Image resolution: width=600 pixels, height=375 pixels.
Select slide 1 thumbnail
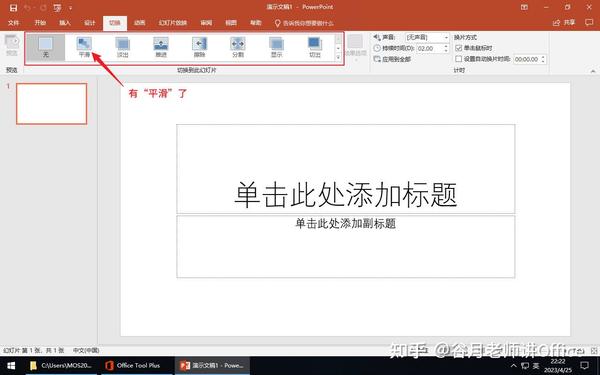tap(52, 104)
